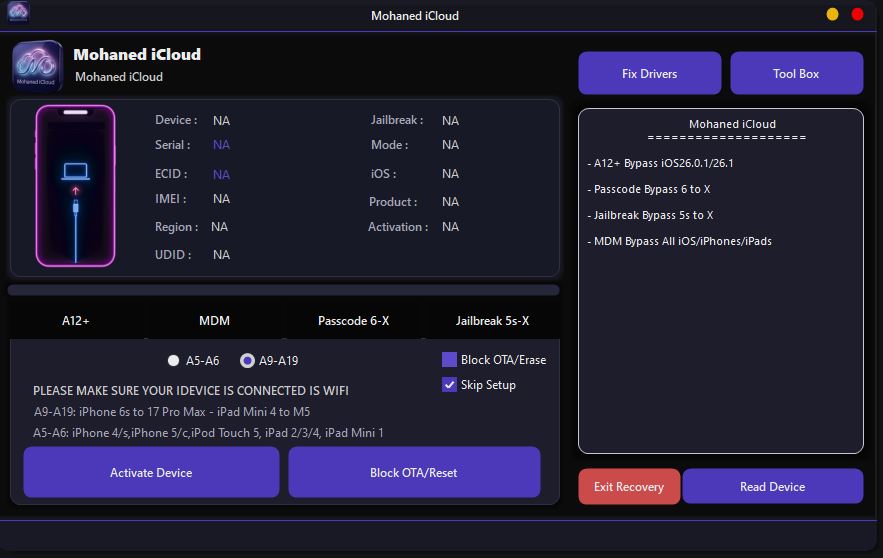Image resolution: width=883 pixels, height=558 pixels.
Task: Open the MDM tab
Action: [x=215, y=320]
